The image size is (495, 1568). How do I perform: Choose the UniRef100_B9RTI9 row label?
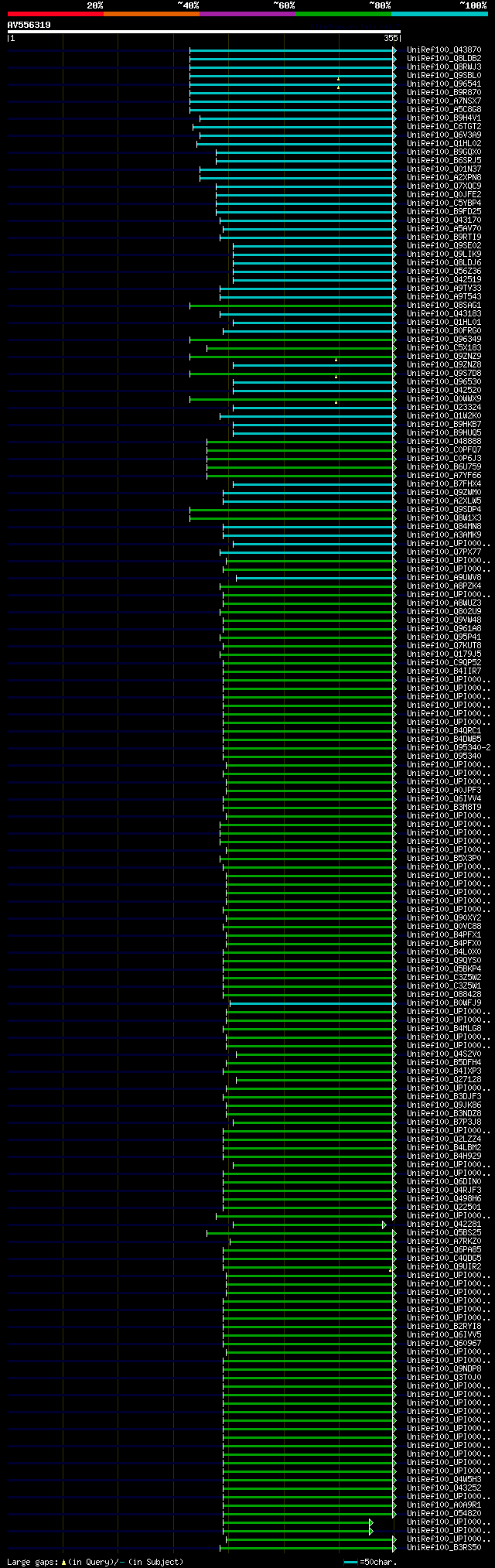point(444,237)
